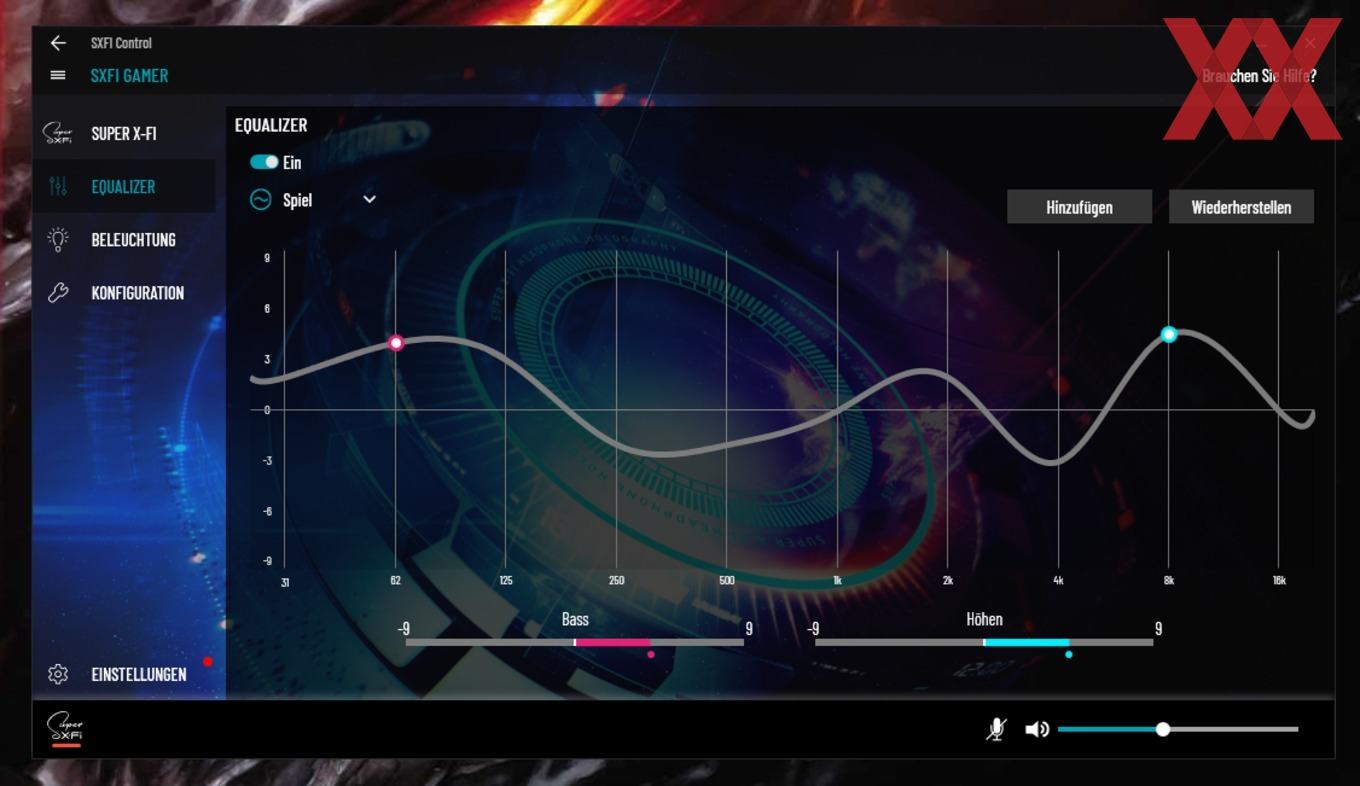Open the KONFIGURATION section
The height and width of the screenshot is (786, 1360).
(x=137, y=292)
